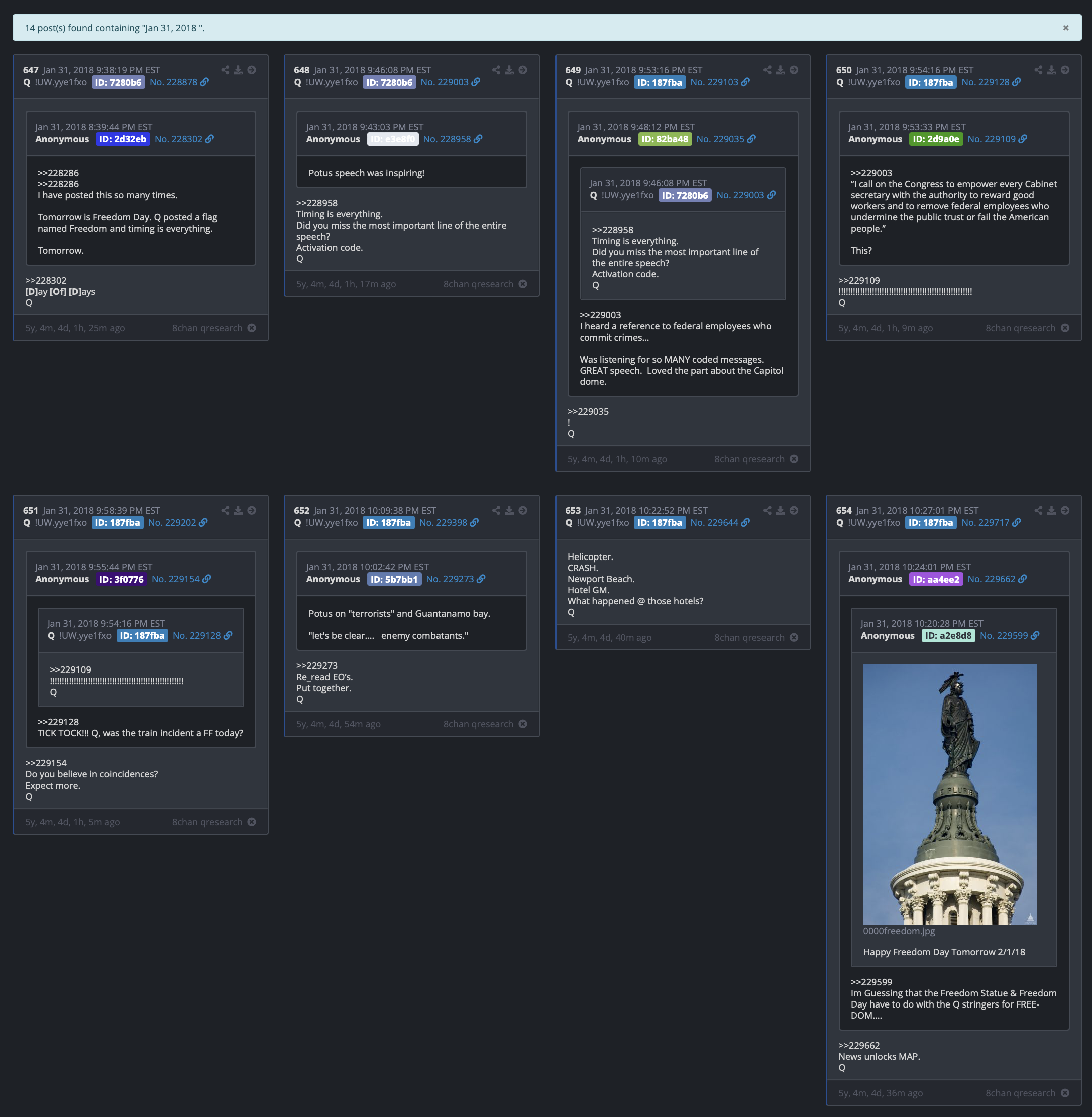The width and height of the screenshot is (1092, 1117).
Task: Click share icon on post 649
Action: (768, 70)
